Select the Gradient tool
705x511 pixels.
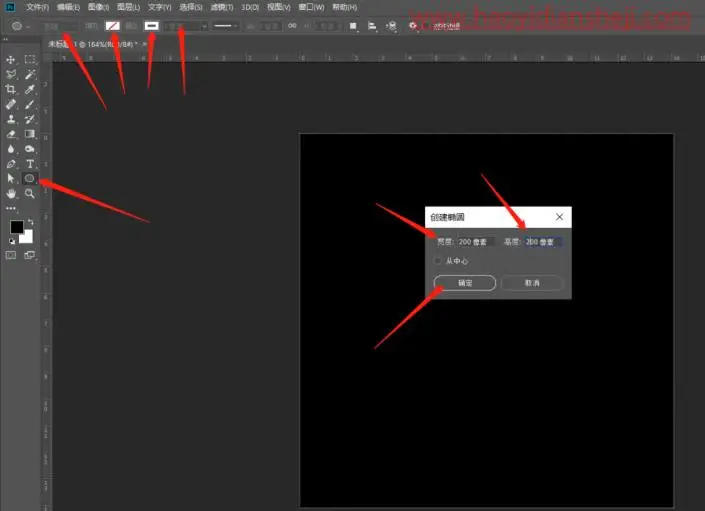tap(30, 134)
